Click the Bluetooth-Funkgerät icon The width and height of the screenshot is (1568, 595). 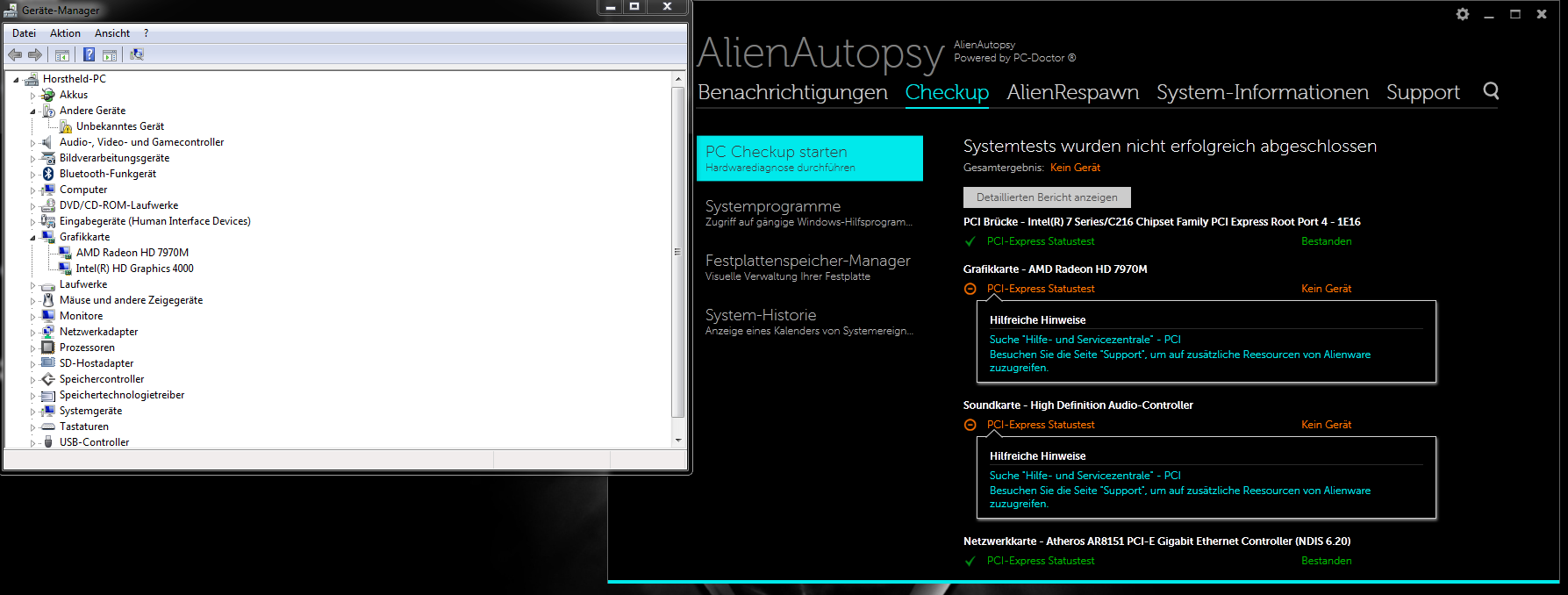[x=48, y=174]
